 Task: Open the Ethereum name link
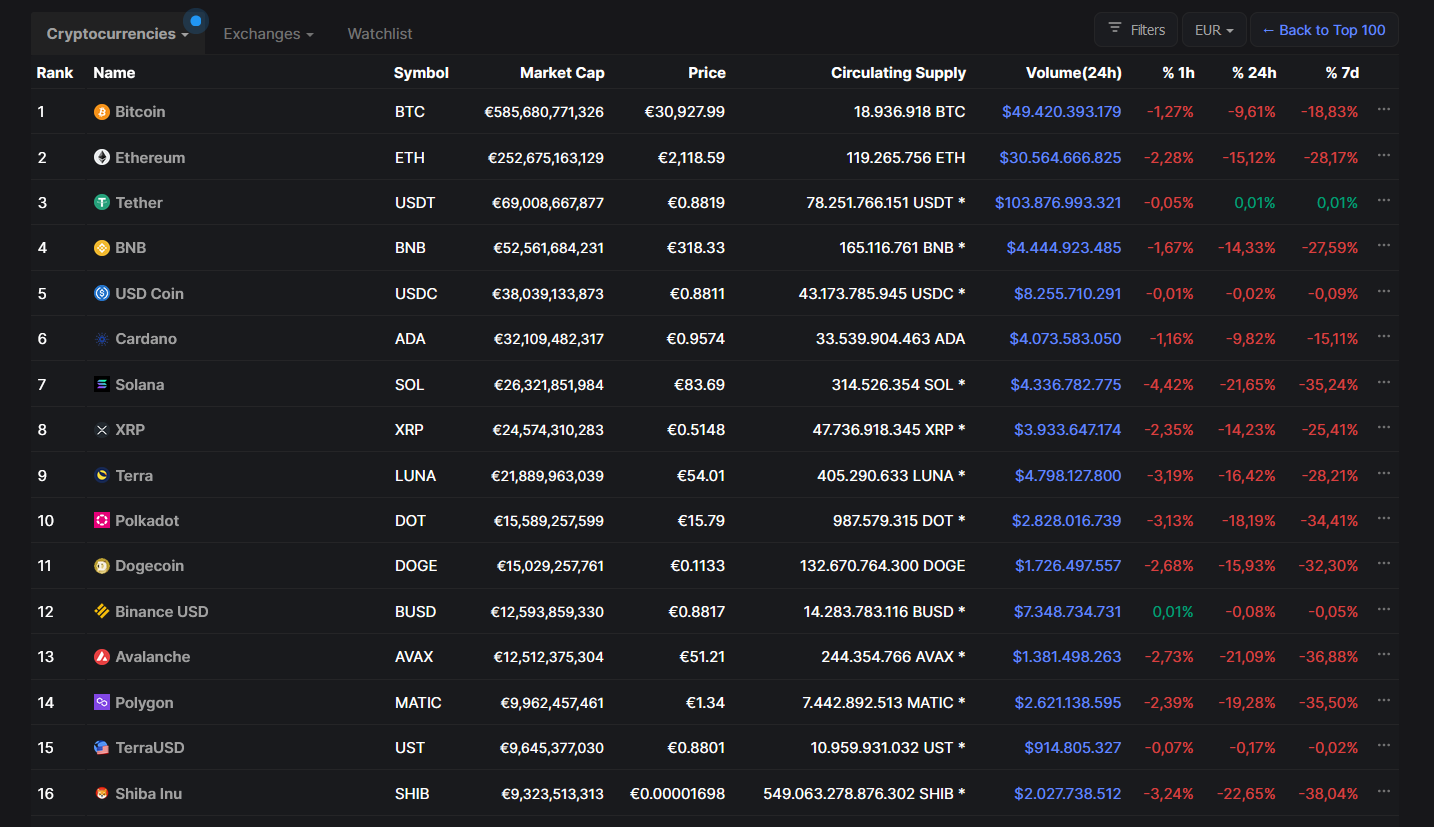pos(150,158)
